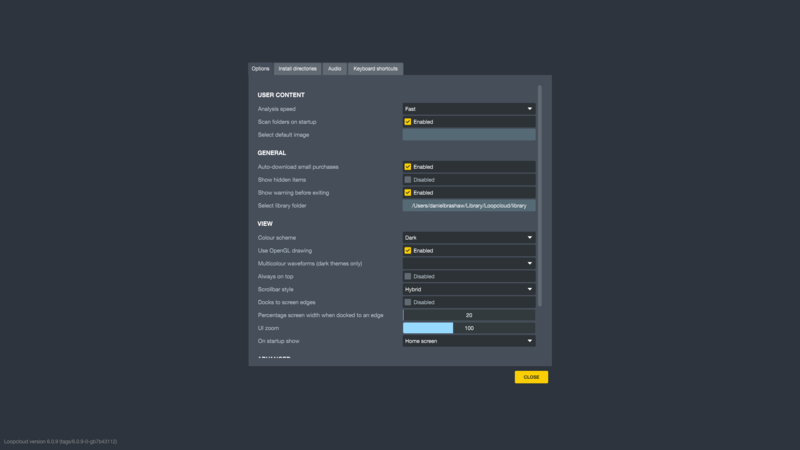The width and height of the screenshot is (800, 450).
Task: Open the Analysis speed dropdown
Action: click(468, 109)
